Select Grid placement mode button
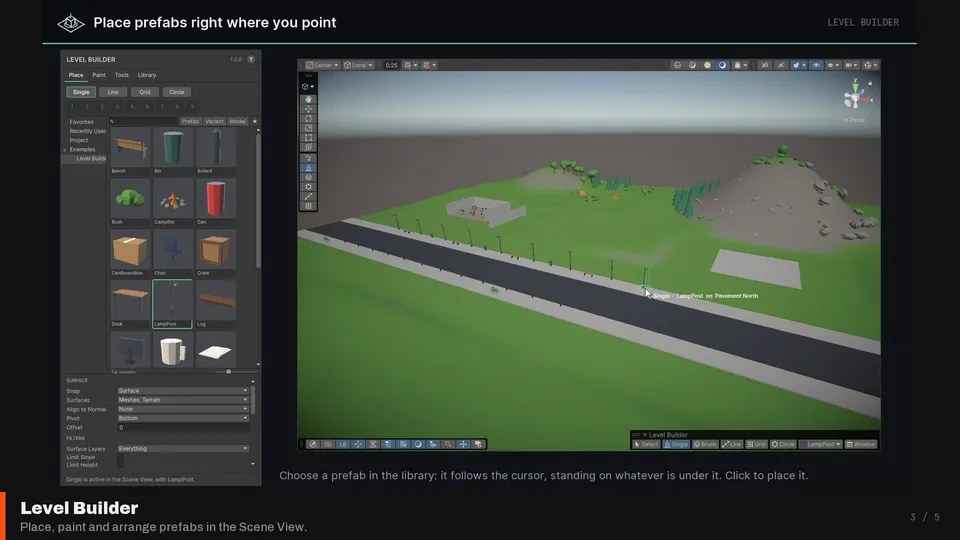 (x=144, y=92)
